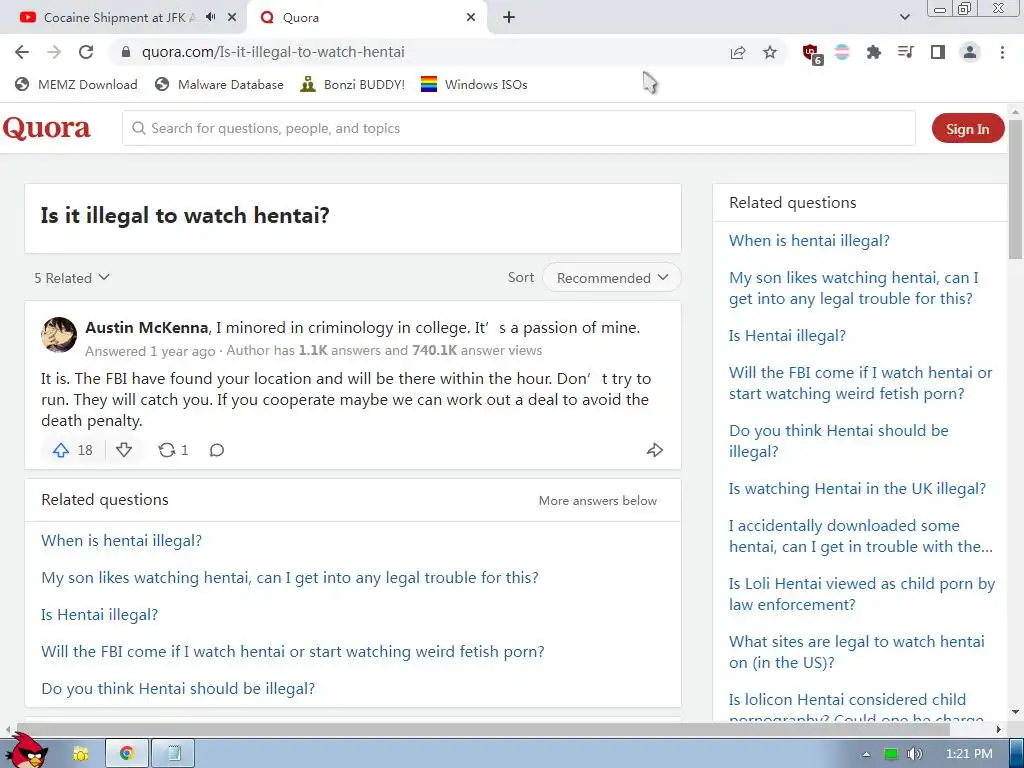Mute the Cocaine Shipment at JFK tab audio
Viewport: 1024px width, 768px height.
pos(210,17)
